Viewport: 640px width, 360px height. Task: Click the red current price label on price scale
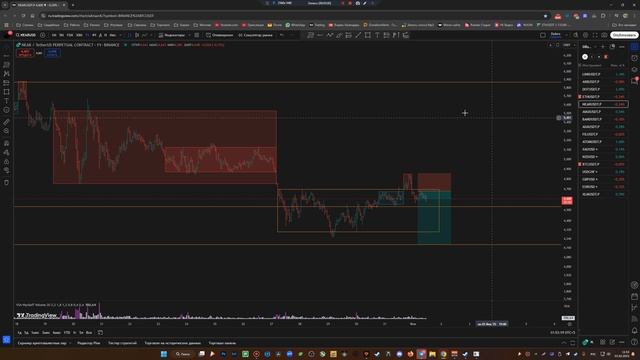pos(567,200)
